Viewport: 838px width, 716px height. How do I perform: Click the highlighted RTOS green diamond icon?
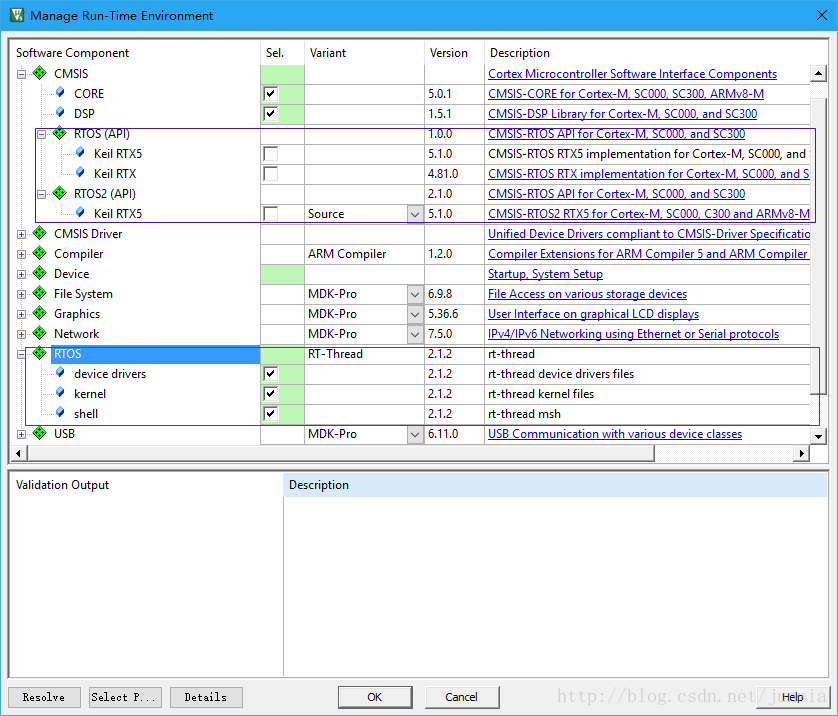40,353
